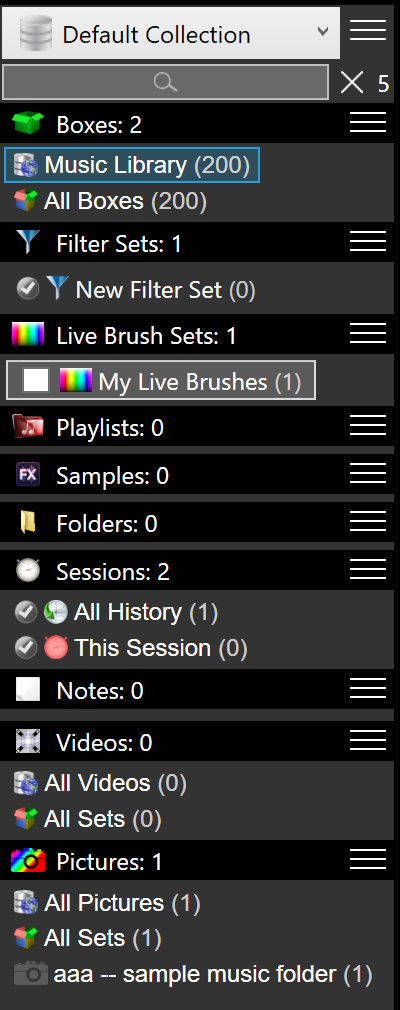
Task: Click the Samples FX icon
Action: 28,475
